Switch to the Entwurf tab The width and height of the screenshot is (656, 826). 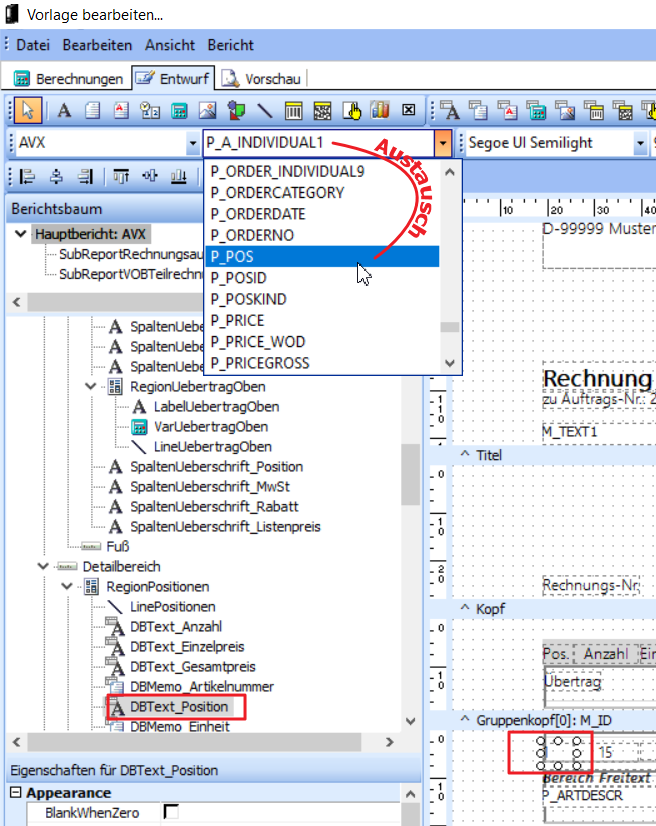pyautogui.click(x=173, y=79)
